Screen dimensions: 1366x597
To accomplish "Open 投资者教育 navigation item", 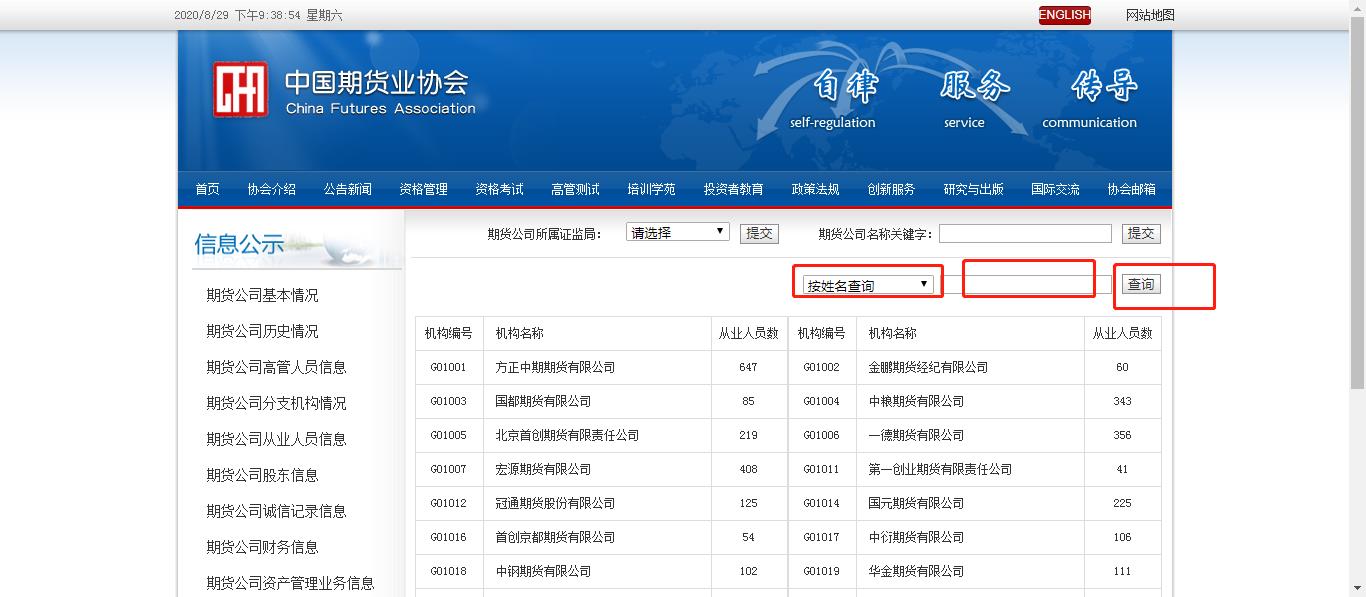I will point(734,189).
